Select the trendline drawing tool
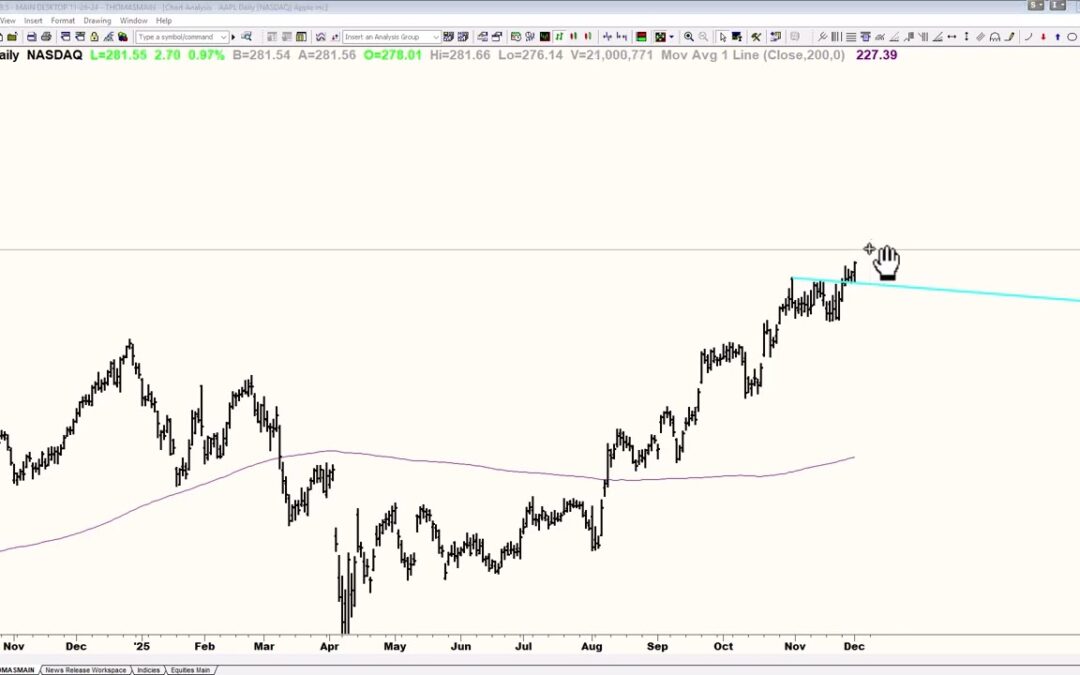This screenshot has width=1080, height=675. point(893,36)
